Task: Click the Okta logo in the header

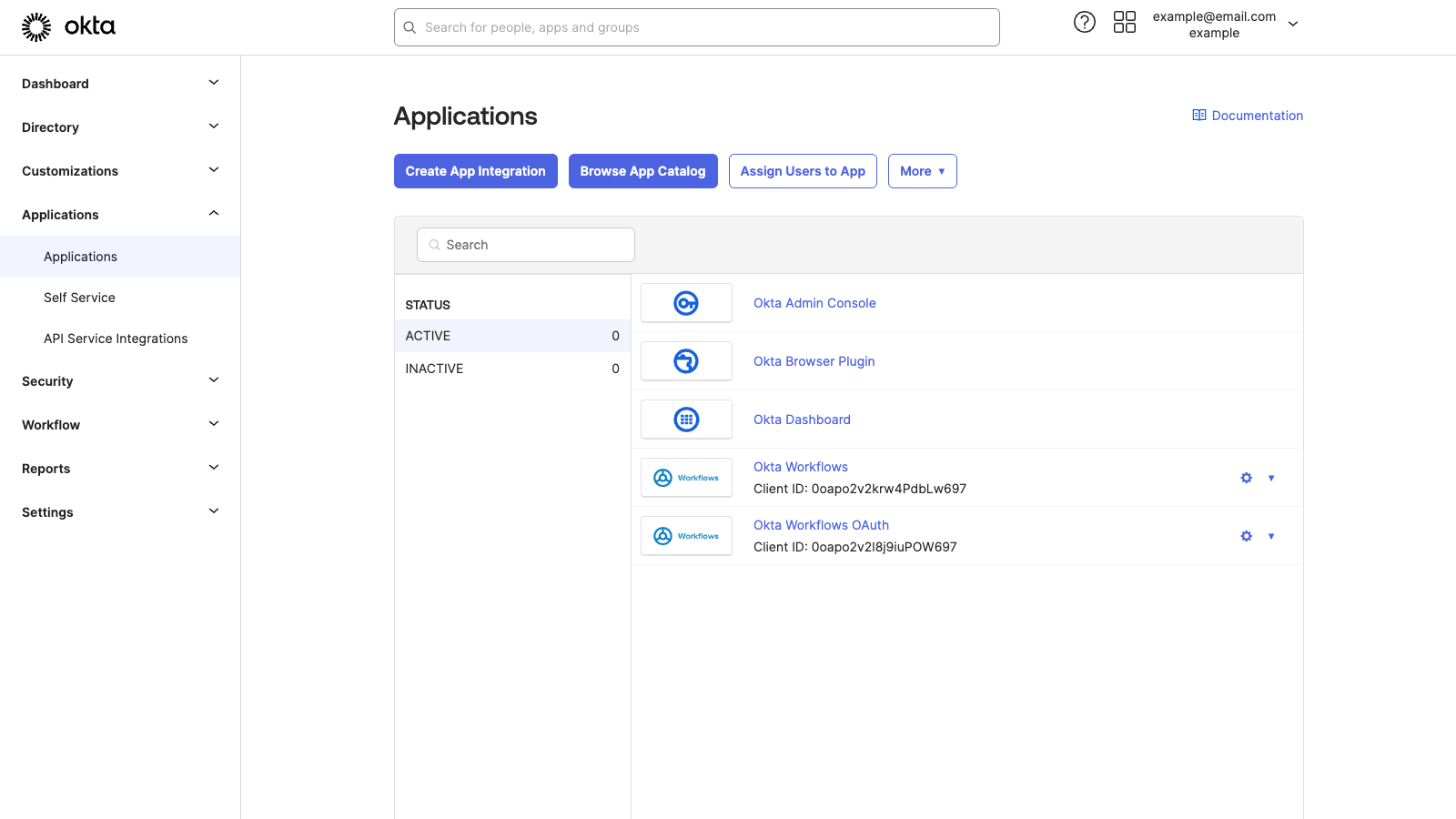Action: (x=68, y=26)
